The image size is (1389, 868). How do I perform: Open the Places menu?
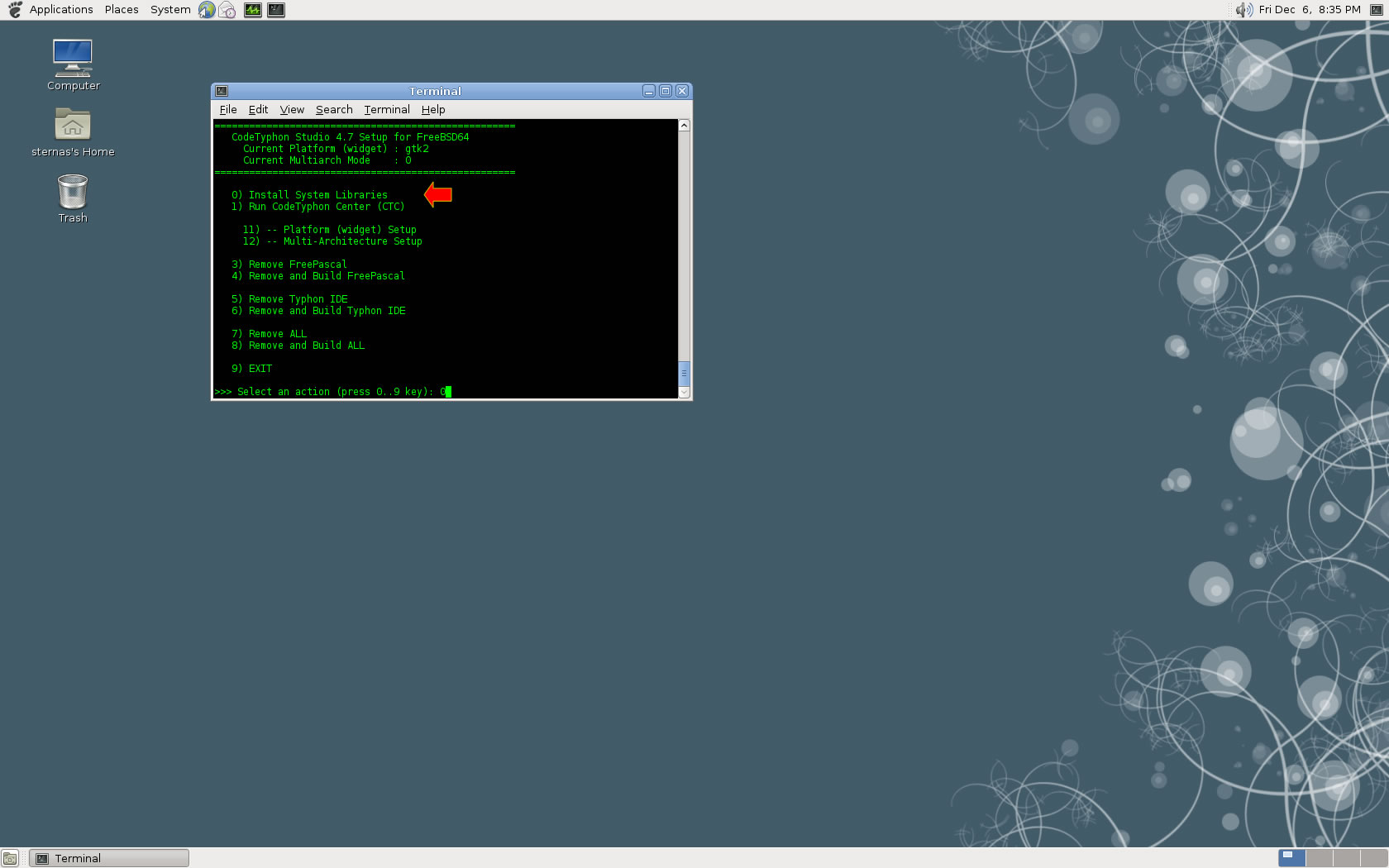122,10
